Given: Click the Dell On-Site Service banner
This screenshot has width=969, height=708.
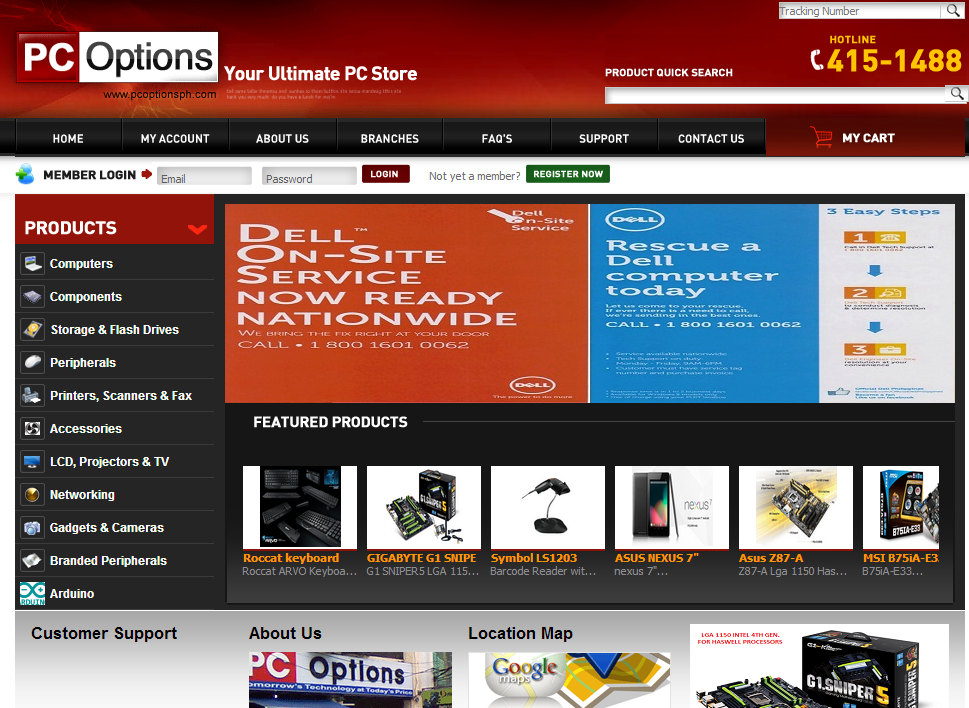Looking at the screenshot, I should tap(407, 303).
